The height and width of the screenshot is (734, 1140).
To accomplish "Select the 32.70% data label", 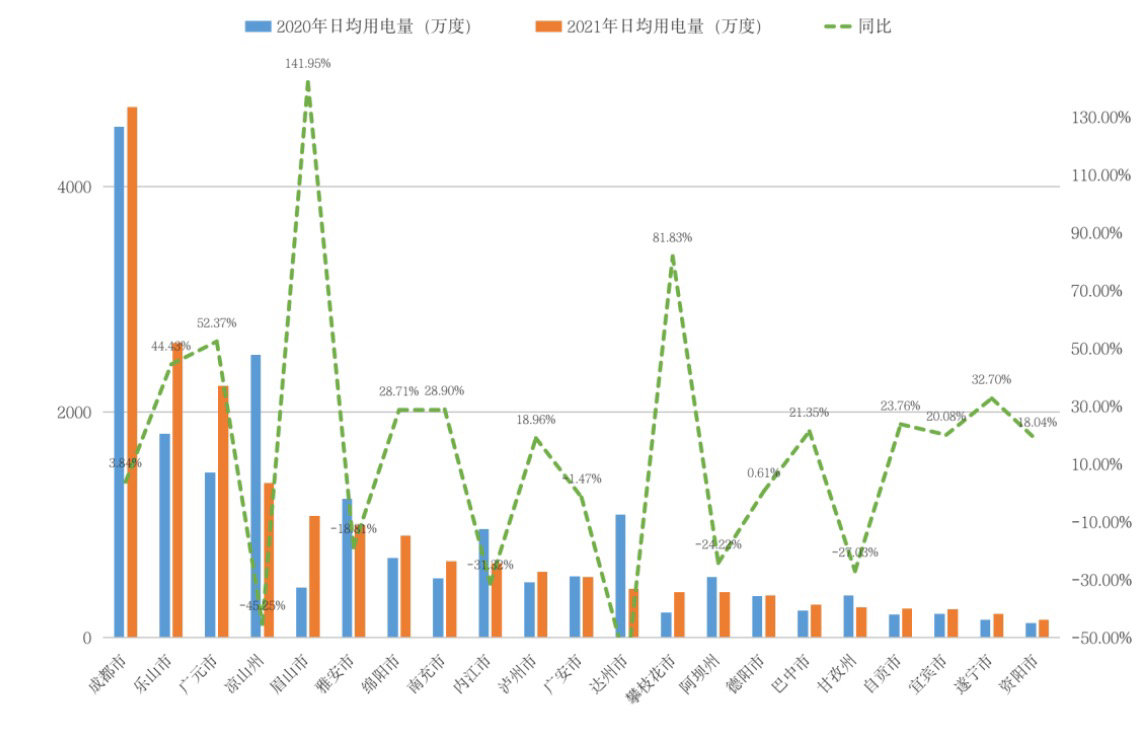I will click(x=991, y=380).
